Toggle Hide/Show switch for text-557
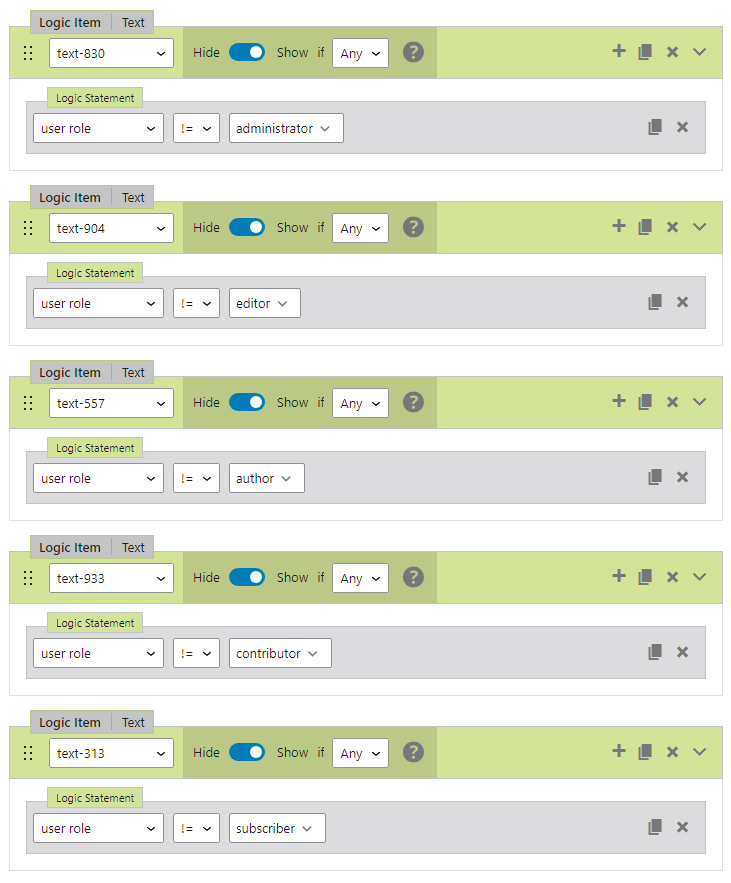 coord(247,402)
